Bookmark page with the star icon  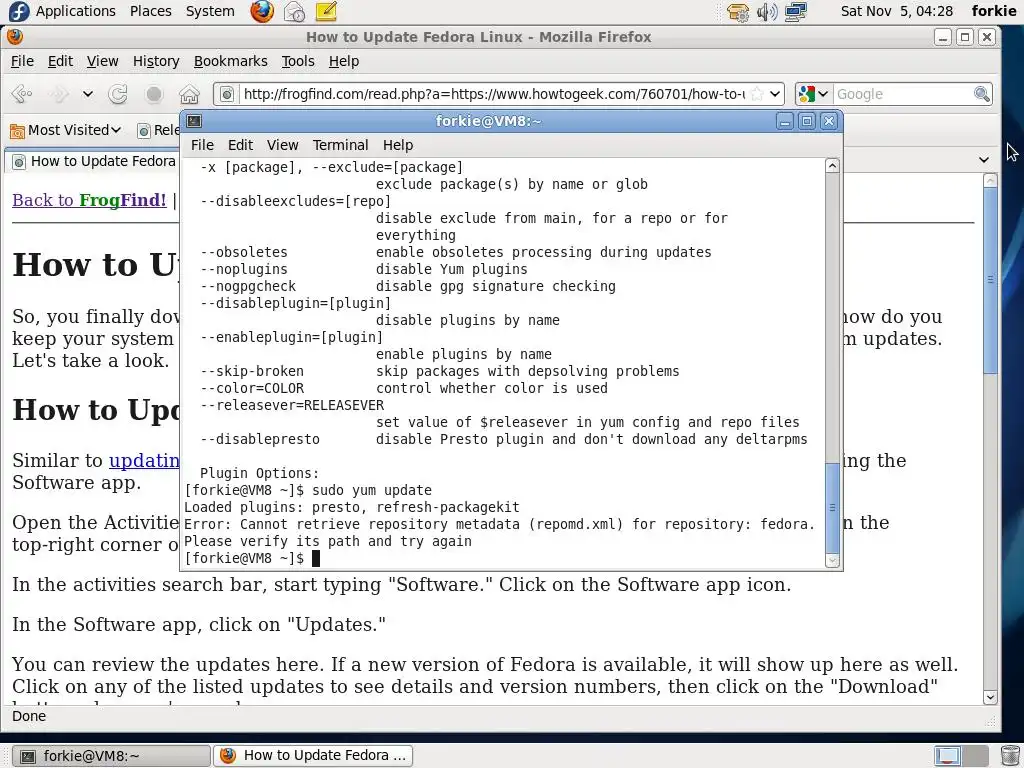tap(757, 94)
